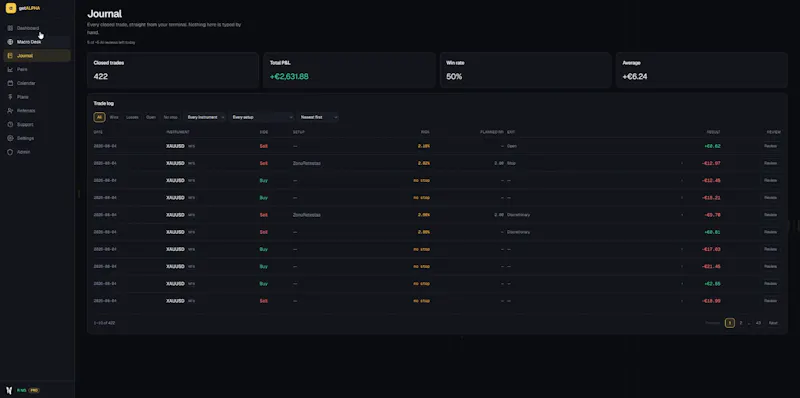Click the Side column header
The width and height of the screenshot is (800, 398).
click(x=264, y=132)
